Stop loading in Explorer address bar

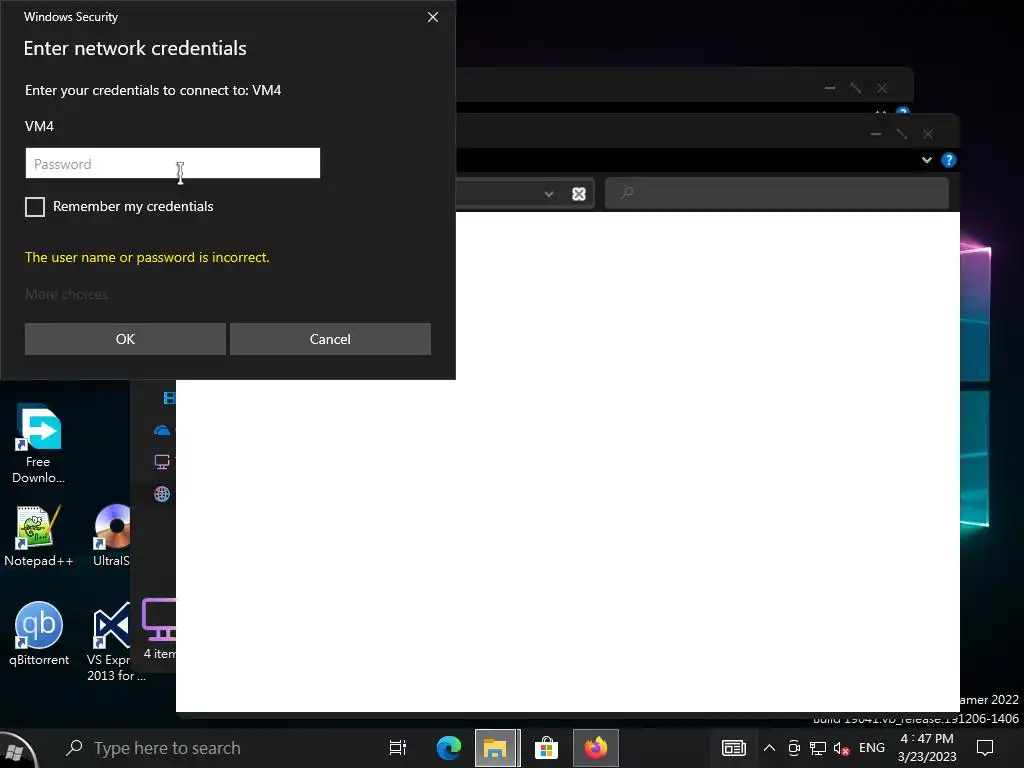579,194
